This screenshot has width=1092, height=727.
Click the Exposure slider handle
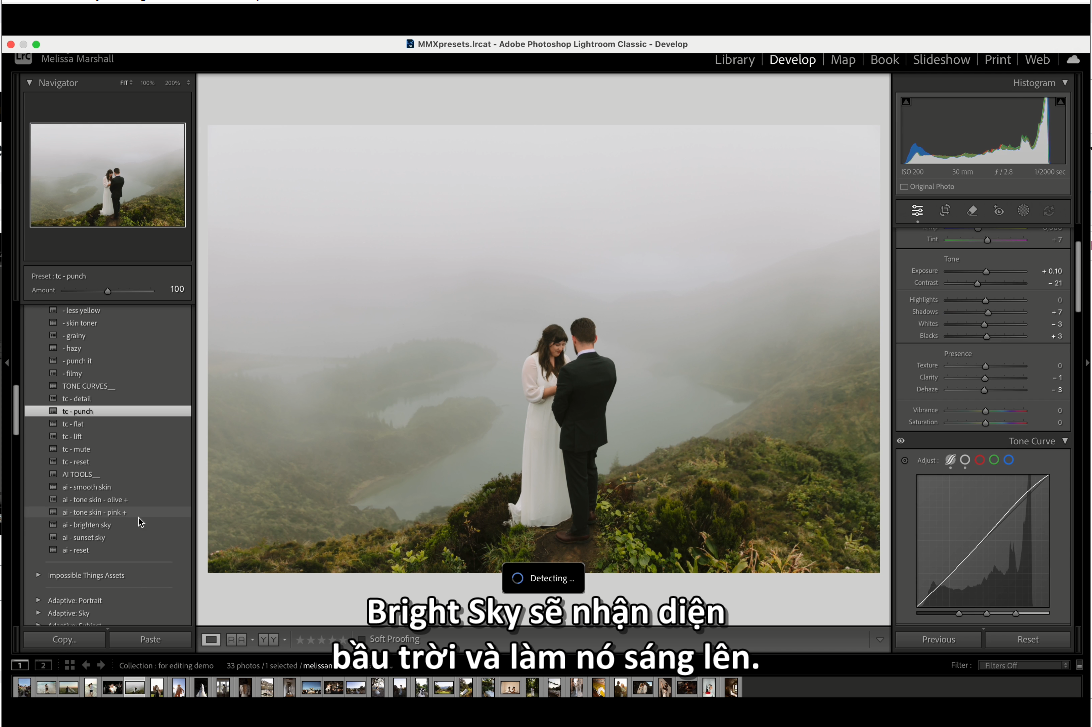point(986,271)
